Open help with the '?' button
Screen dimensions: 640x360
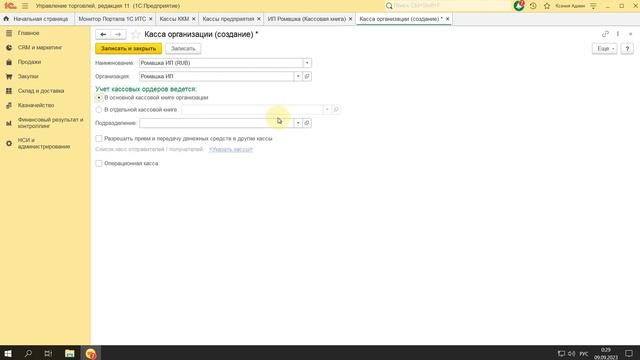point(627,49)
